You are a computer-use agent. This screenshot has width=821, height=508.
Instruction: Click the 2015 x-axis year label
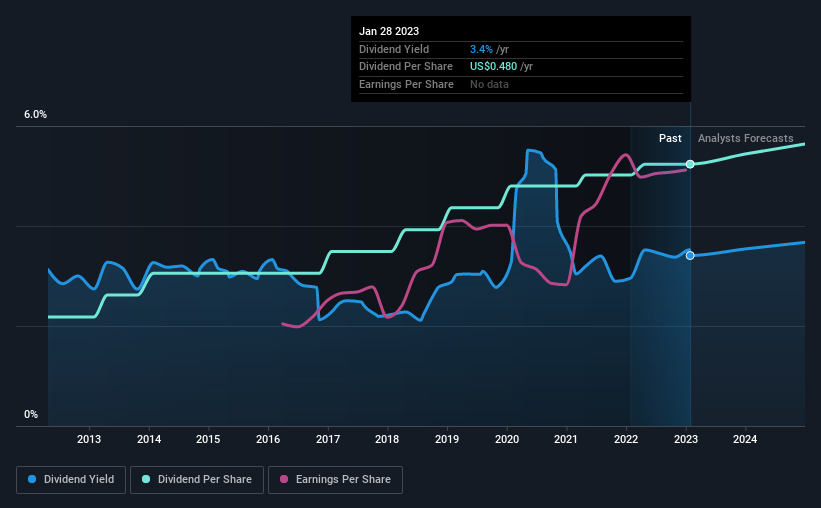[208, 439]
